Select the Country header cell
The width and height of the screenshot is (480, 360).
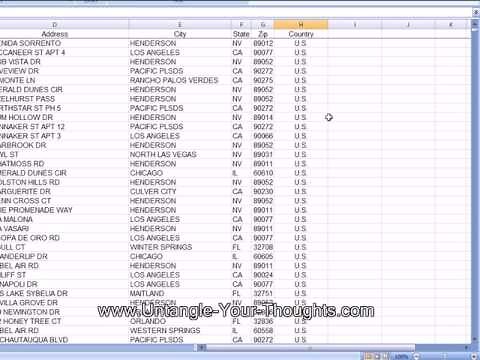click(x=301, y=34)
